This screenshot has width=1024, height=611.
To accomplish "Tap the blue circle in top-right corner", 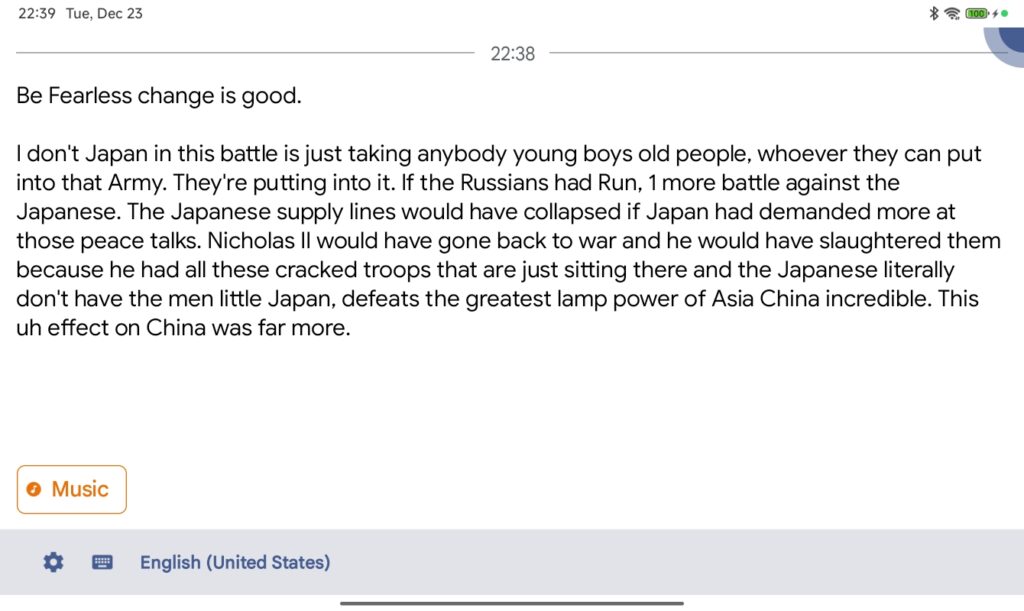I will coord(1008,42).
